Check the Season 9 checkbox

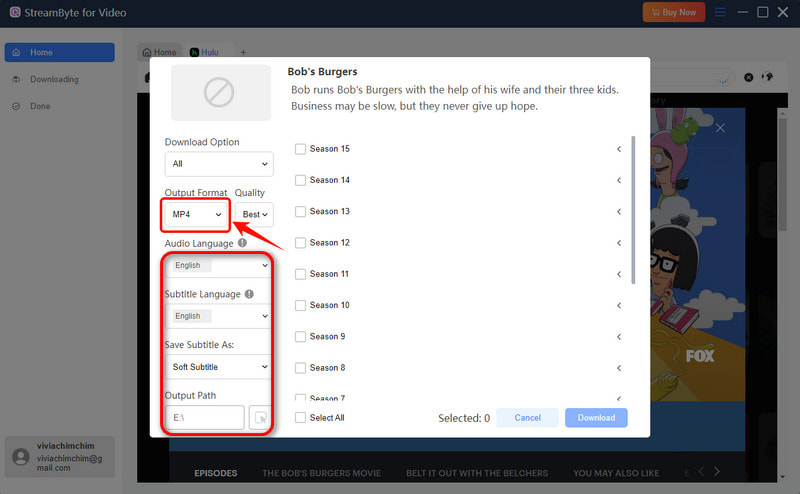tap(301, 337)
